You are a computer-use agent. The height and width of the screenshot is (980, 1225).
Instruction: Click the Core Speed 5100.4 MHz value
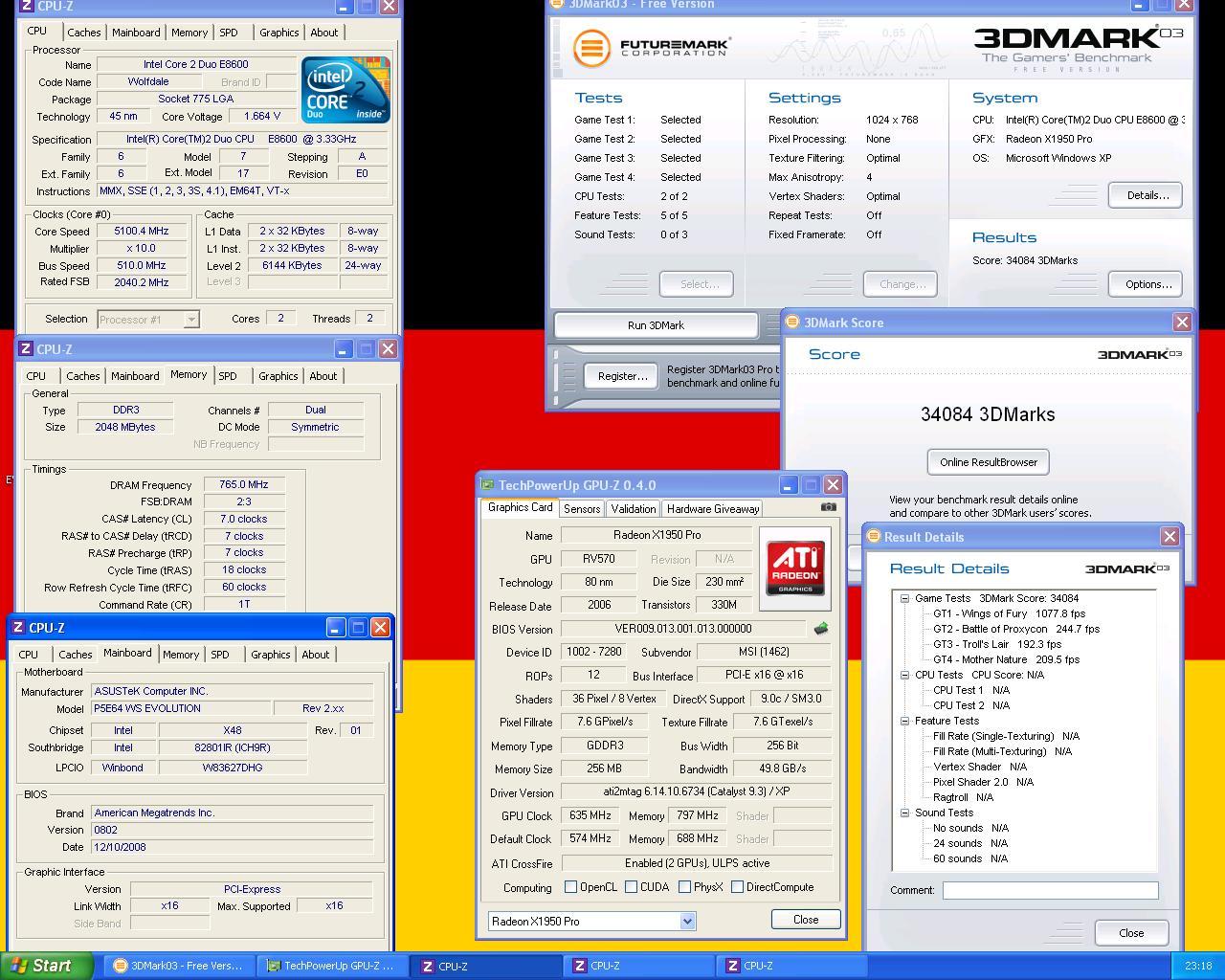[142, 231]
